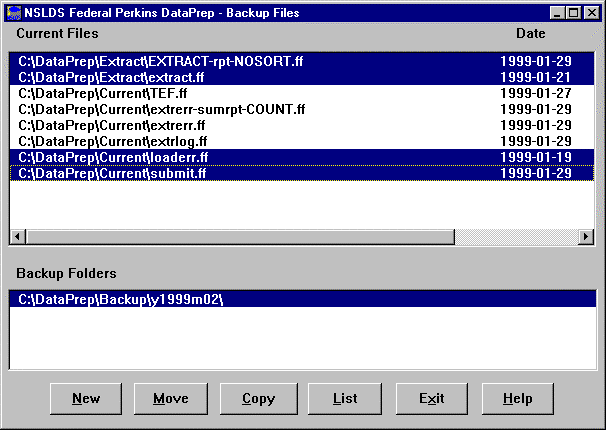The width and height of the screenshot is (606, 430).
Task: Open Help for Backup Files
Action: pyautogui.click(x=517, y=399)
